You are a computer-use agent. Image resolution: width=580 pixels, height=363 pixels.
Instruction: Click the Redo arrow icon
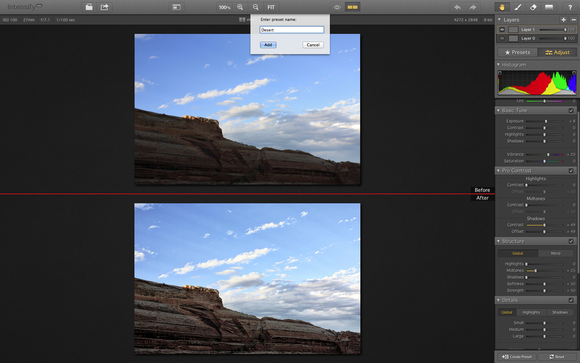(x=473, y=7)
